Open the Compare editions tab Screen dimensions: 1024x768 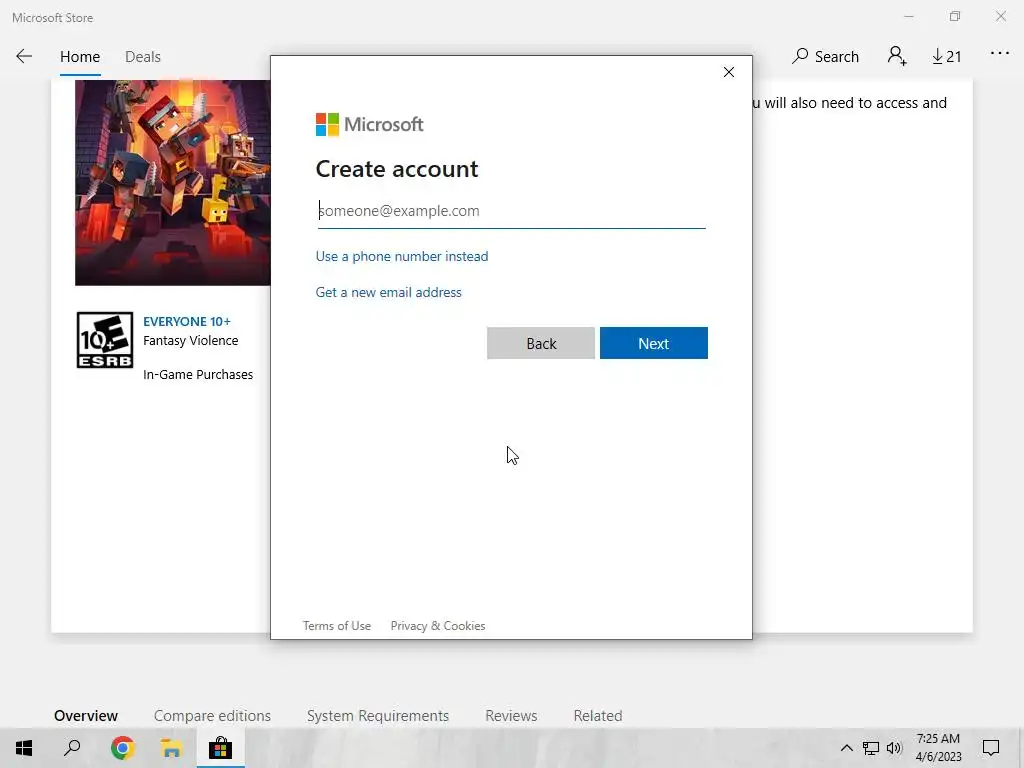(212, 716)
